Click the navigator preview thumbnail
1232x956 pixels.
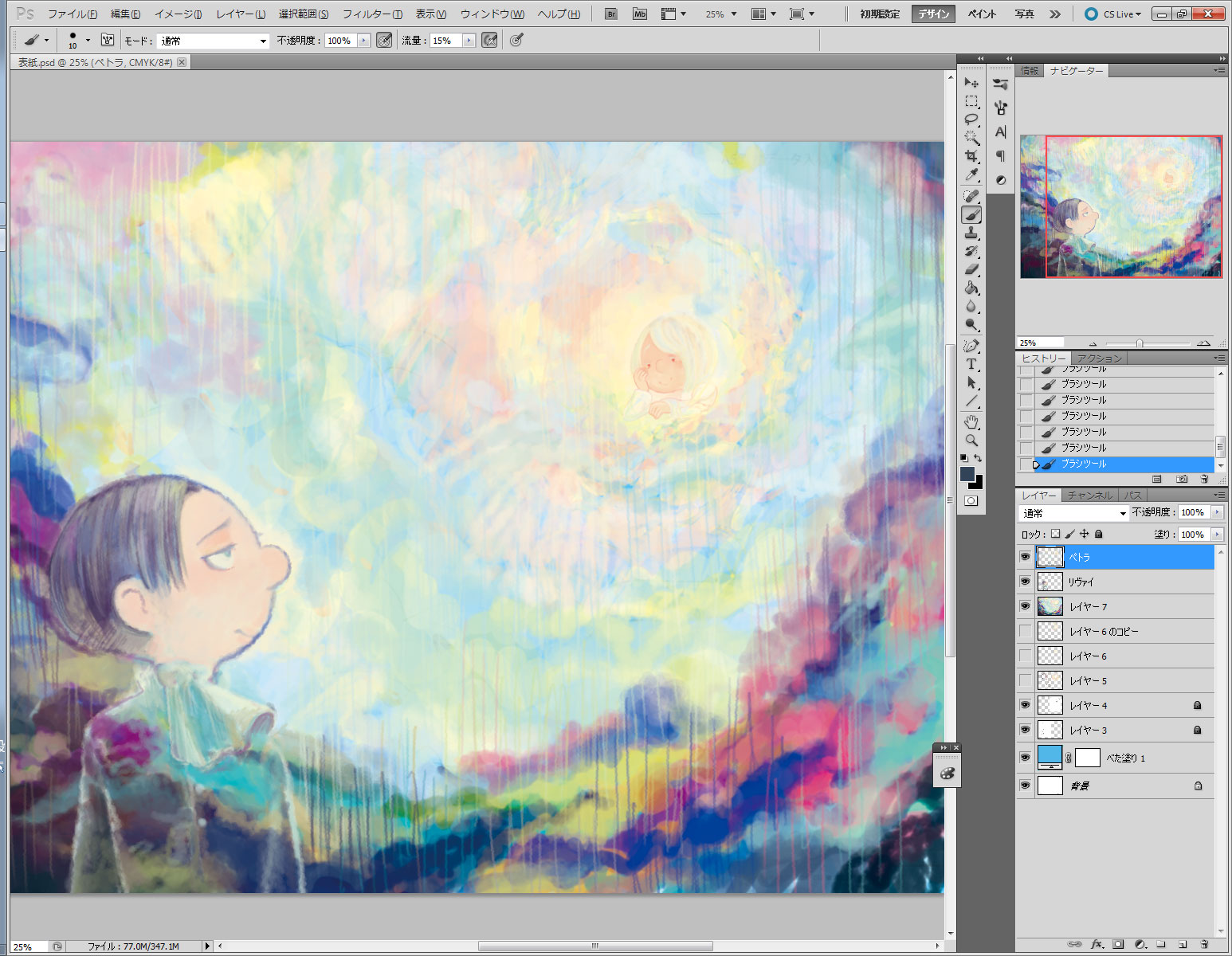1121,206
